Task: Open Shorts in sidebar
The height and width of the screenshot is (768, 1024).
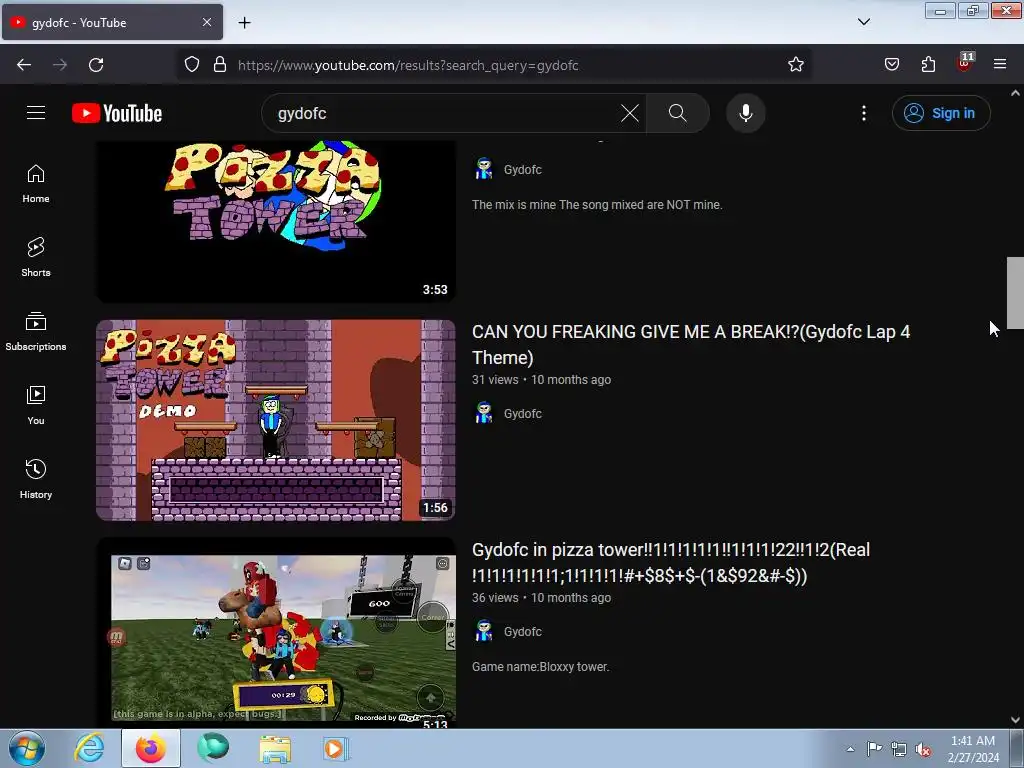Action: (36, 257)
